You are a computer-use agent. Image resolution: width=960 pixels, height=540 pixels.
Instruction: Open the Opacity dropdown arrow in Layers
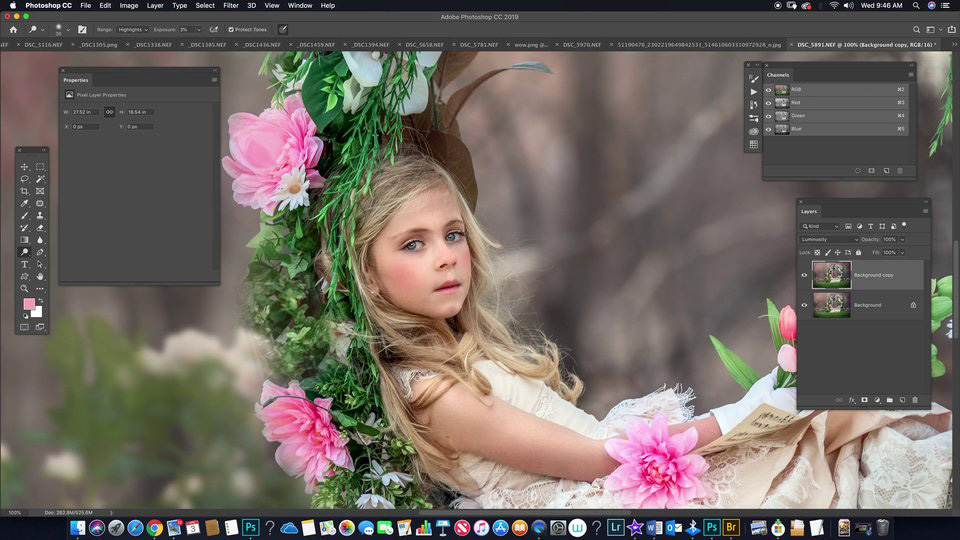902,239
